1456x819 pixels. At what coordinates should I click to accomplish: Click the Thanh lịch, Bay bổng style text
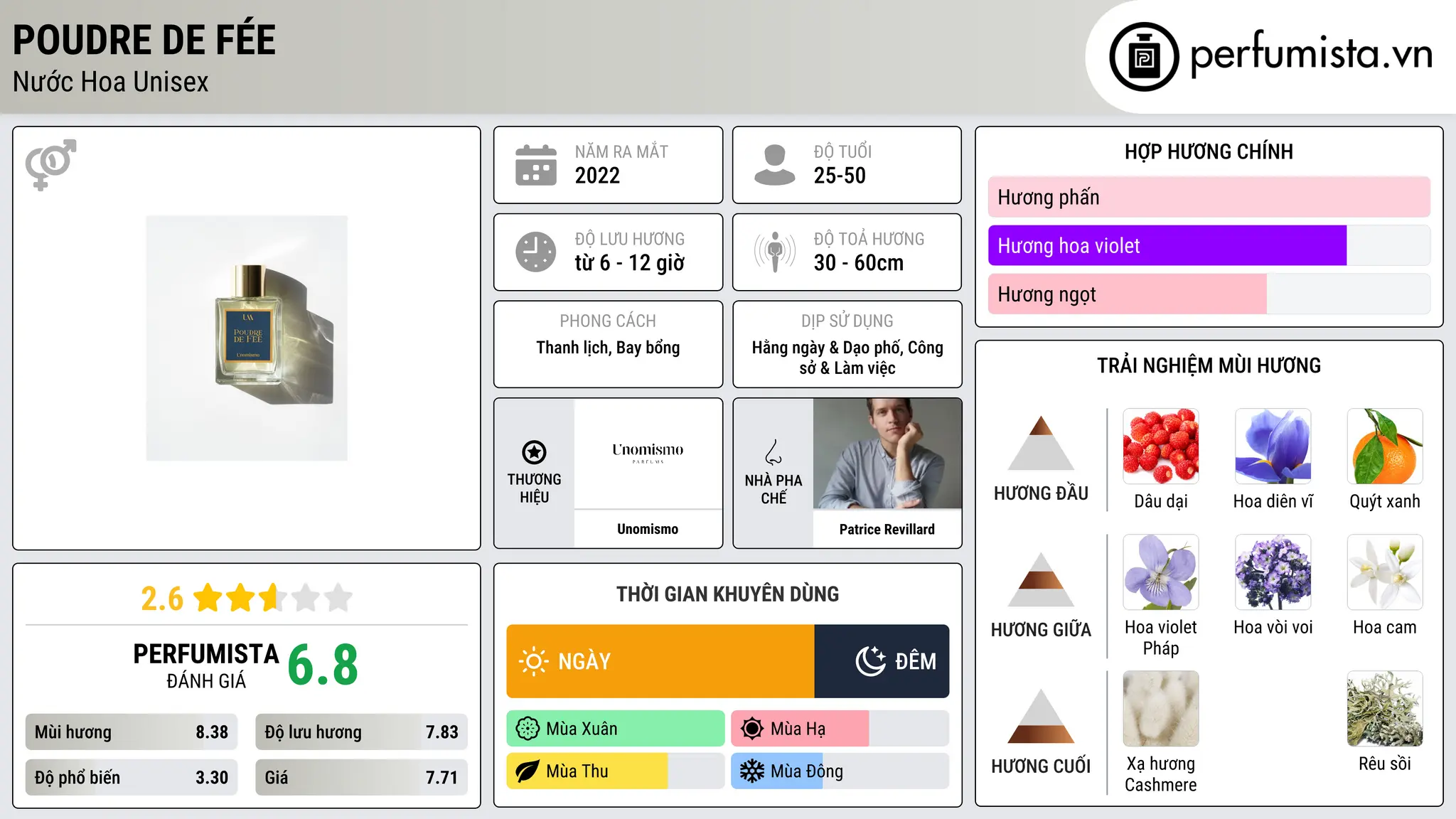tap(608, 348)
